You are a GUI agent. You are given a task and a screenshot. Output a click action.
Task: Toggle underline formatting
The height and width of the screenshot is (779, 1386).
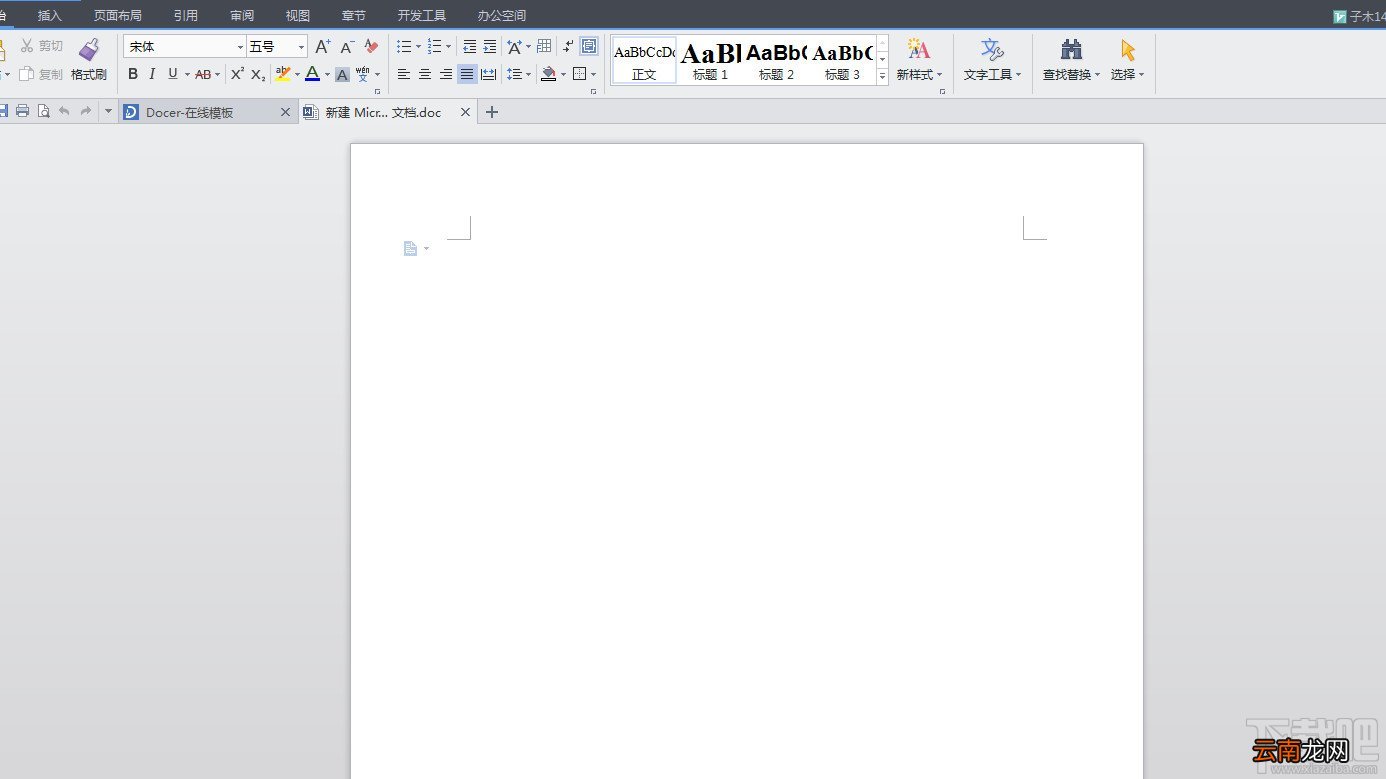[172, 74]
